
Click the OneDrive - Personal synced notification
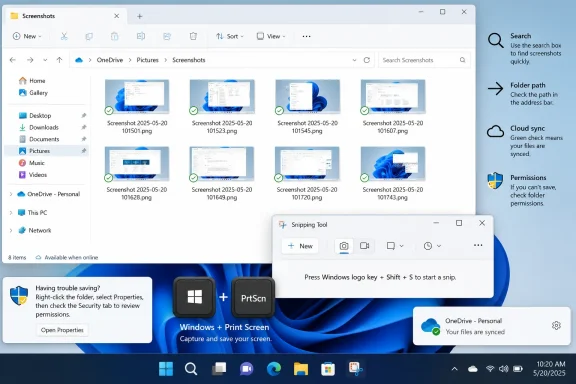coord(492,326)
